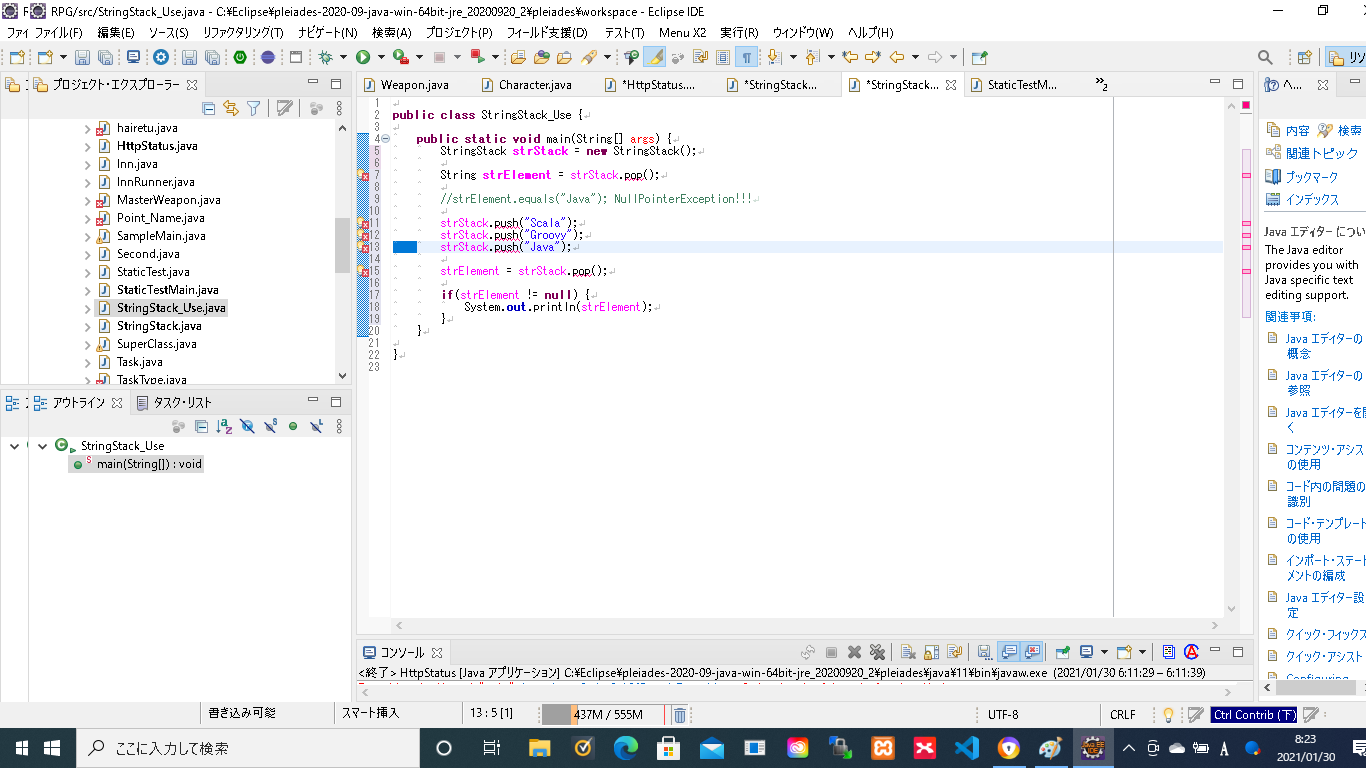The width and height of the screenshot is (1366, 768).
Task: Sort Outline alphabetically with sort icon
Action: pos(224,427)
